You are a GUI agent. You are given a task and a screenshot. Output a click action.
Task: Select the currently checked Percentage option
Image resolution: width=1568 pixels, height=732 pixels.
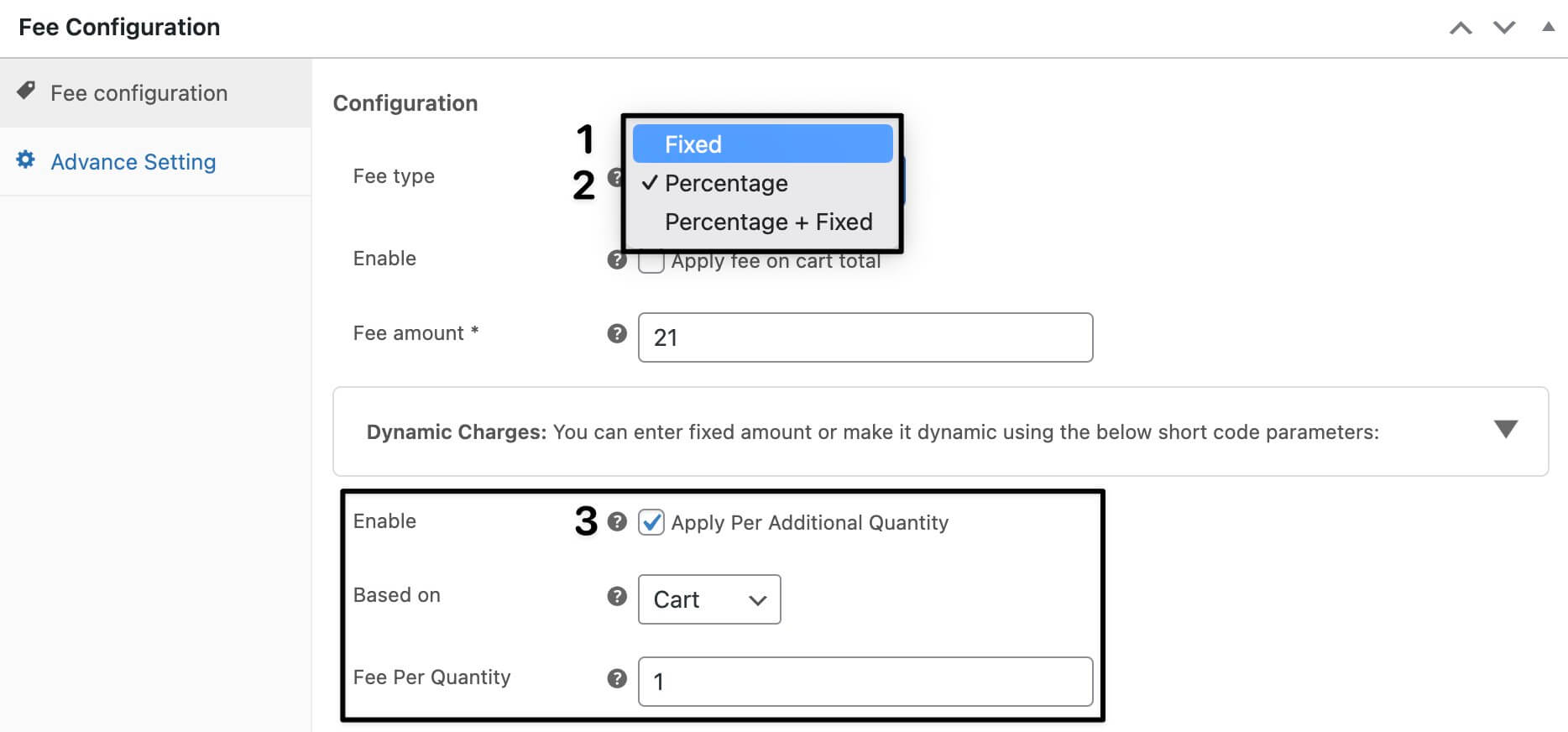pos(726,183)
